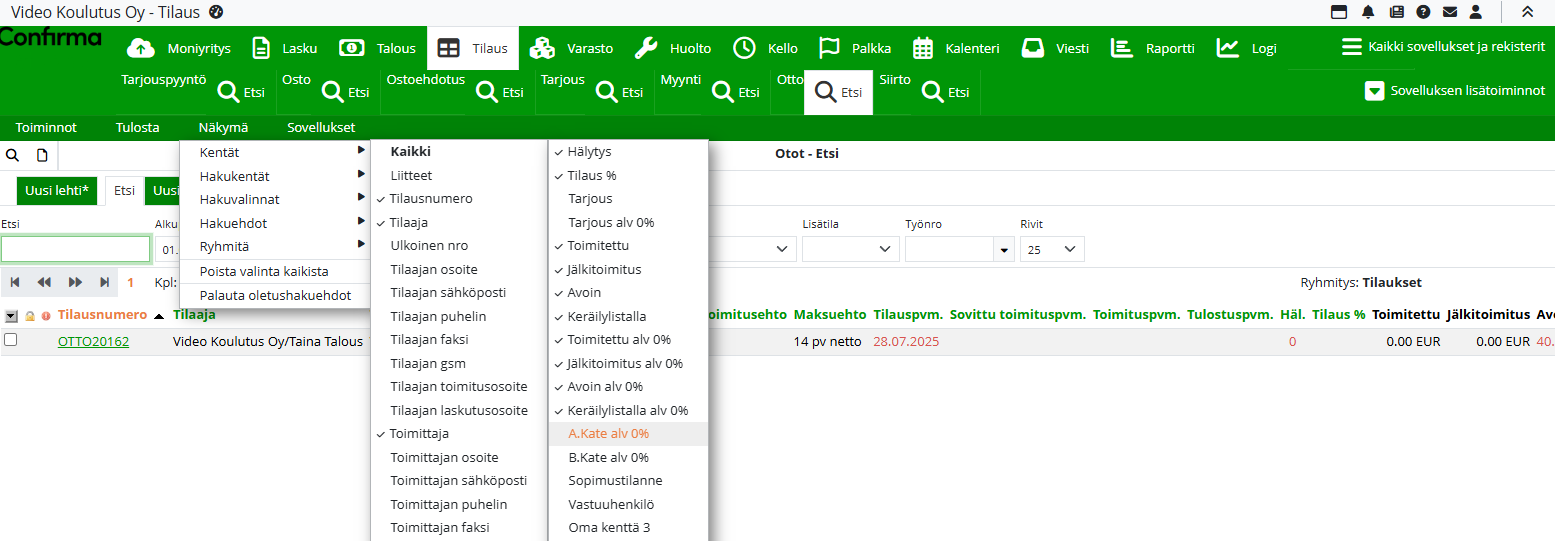Enable the A.Kate alv 0% column

click(608, 434)
